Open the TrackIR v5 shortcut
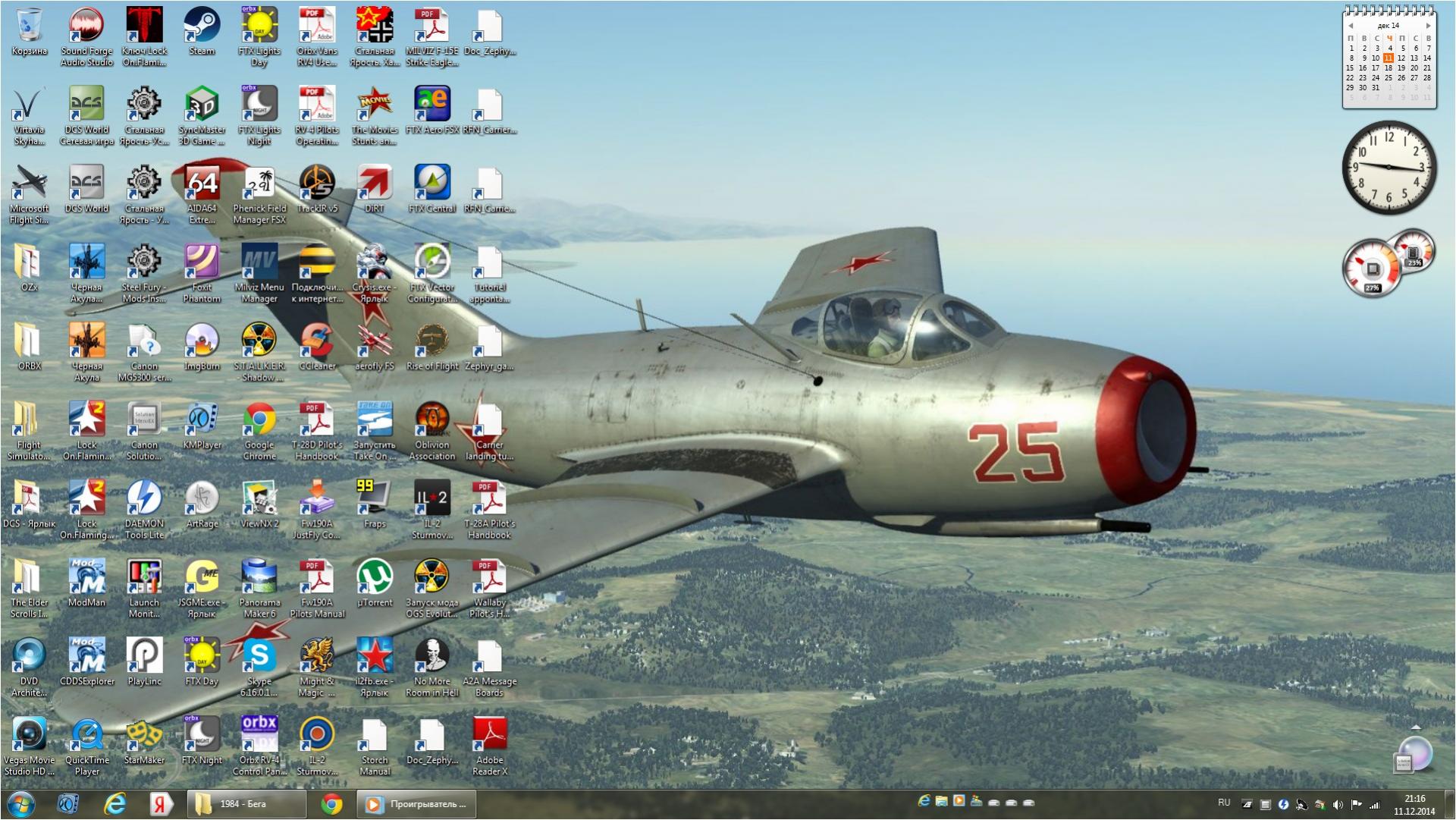 tap(317, 184)
